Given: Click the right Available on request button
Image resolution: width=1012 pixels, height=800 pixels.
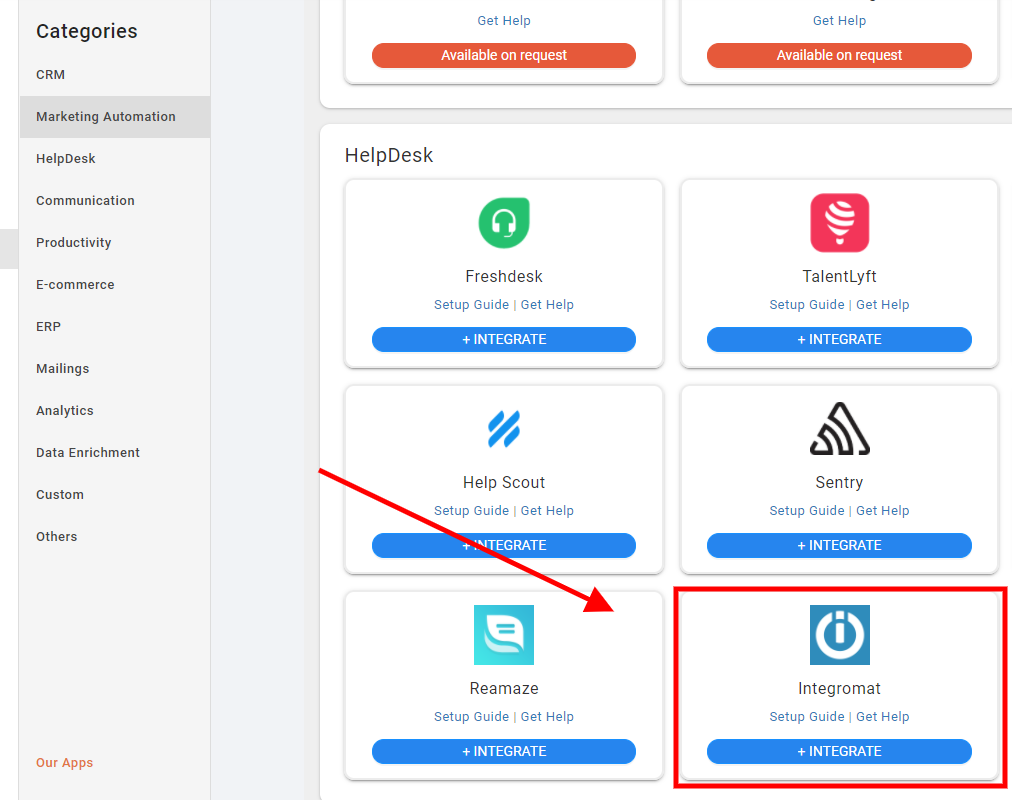Looking at the screenshot, I should [840, 55].
